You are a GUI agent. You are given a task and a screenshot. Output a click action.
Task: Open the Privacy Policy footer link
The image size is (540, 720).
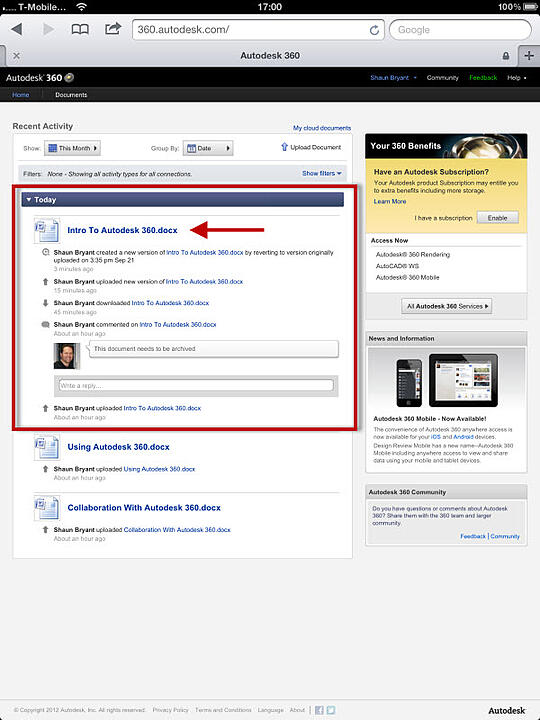click(x=170, y=710)
